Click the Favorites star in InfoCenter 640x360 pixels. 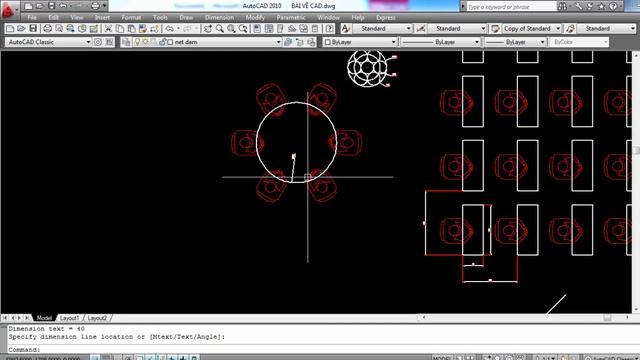pos(601,6)
